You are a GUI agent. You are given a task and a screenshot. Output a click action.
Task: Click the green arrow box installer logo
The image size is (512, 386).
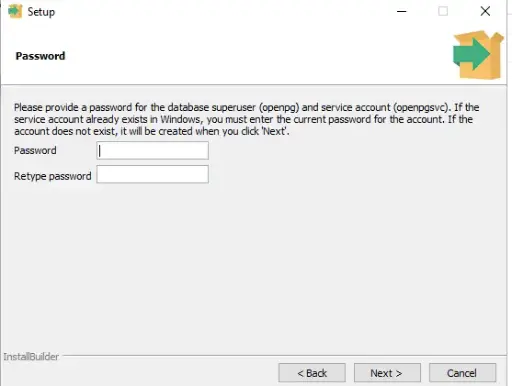[478, 55]
